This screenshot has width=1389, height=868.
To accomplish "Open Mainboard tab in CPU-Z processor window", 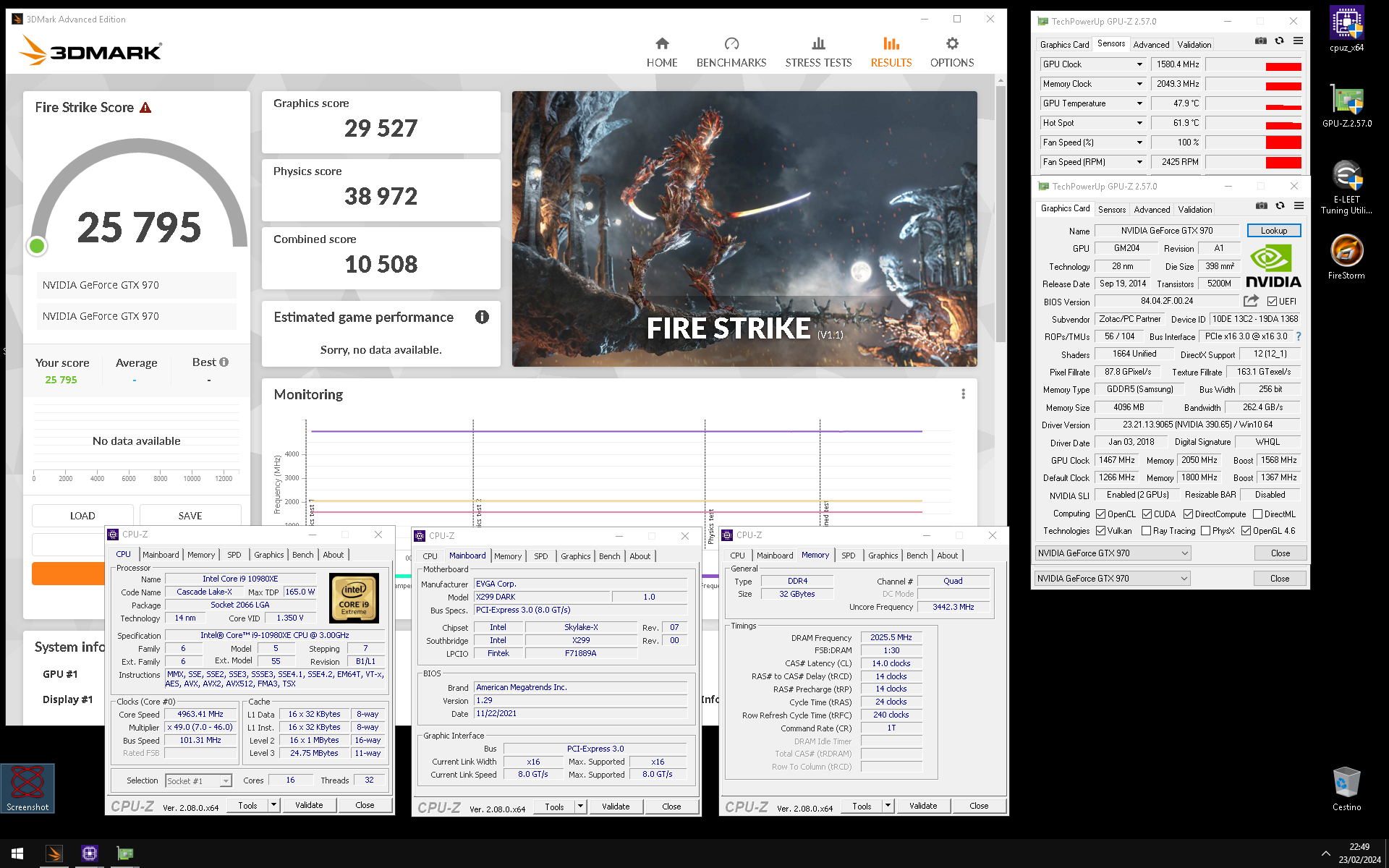I will [161, 555].
